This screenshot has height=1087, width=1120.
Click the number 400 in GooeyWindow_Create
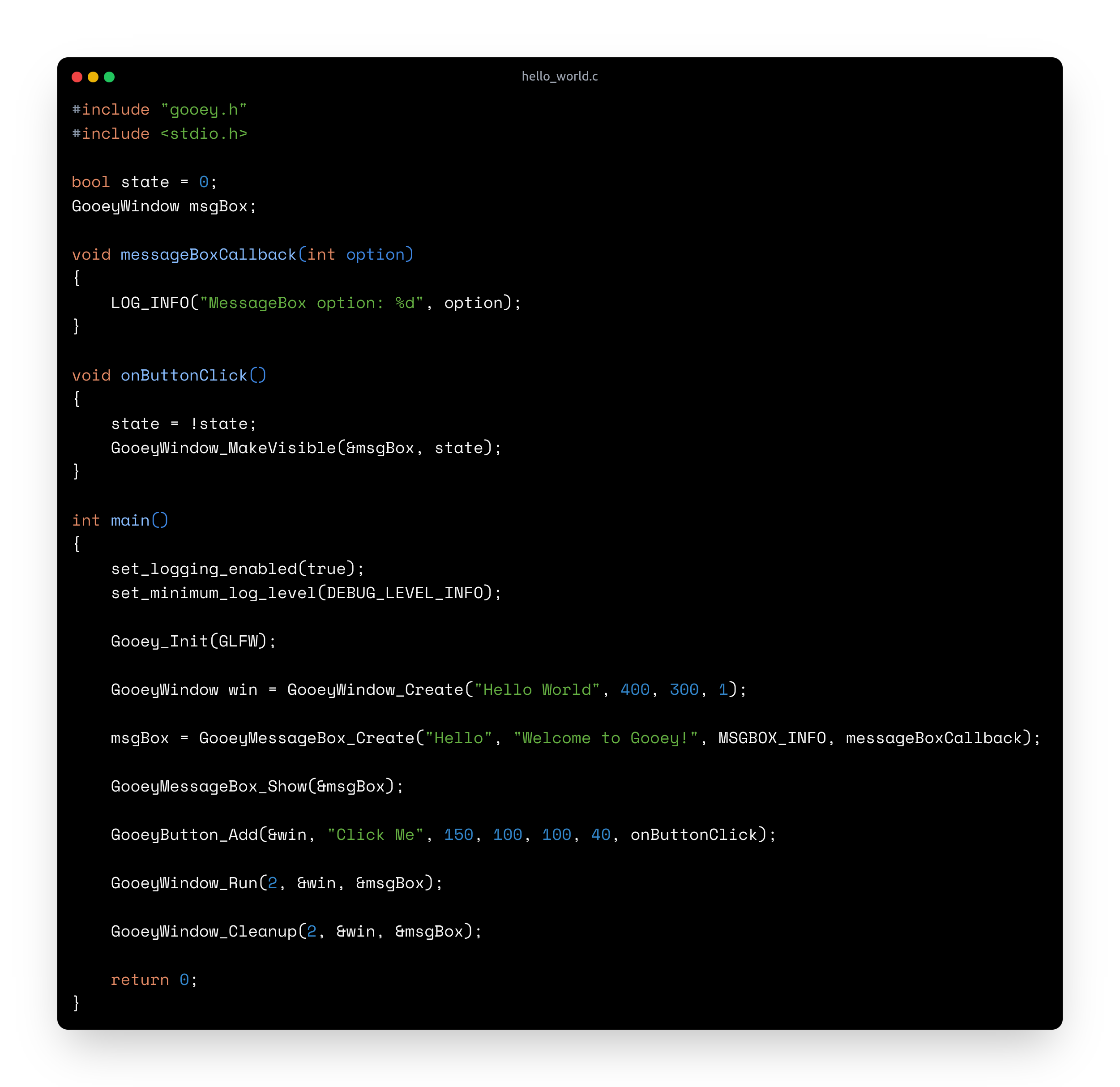[x=635, y=690]
